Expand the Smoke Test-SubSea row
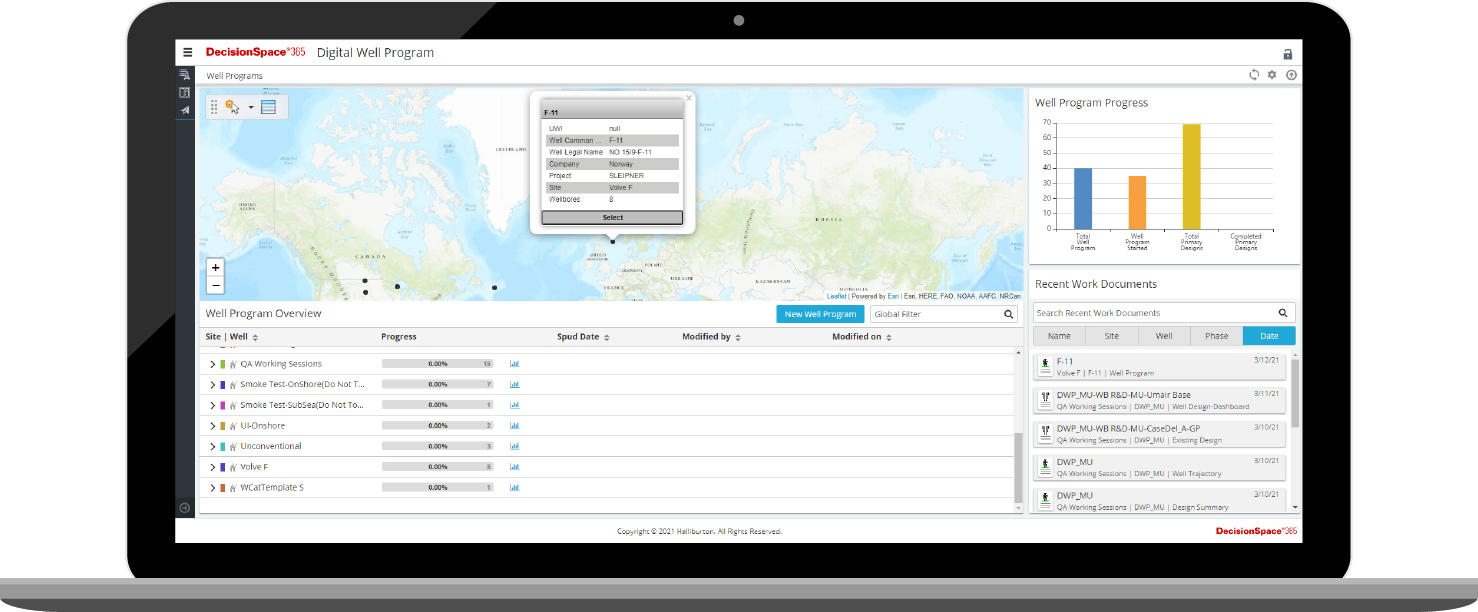This screenshot has height=612, width=1478. coord(213,405)
